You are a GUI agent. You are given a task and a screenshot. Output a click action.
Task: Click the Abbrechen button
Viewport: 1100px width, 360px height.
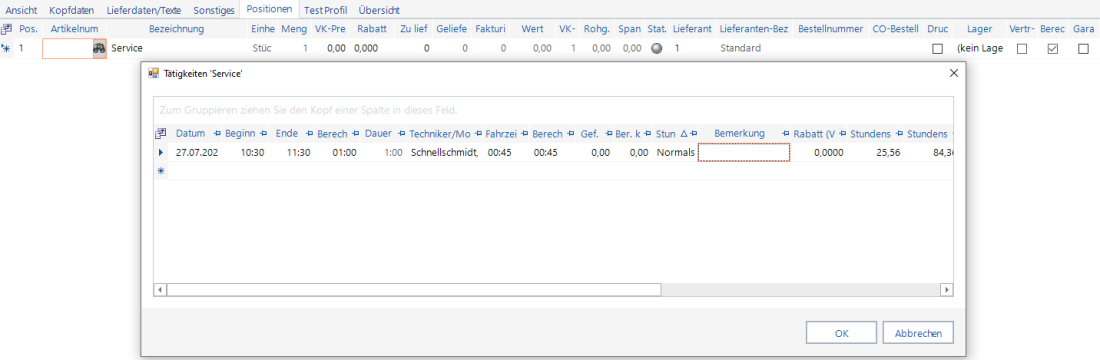point(918,333)
